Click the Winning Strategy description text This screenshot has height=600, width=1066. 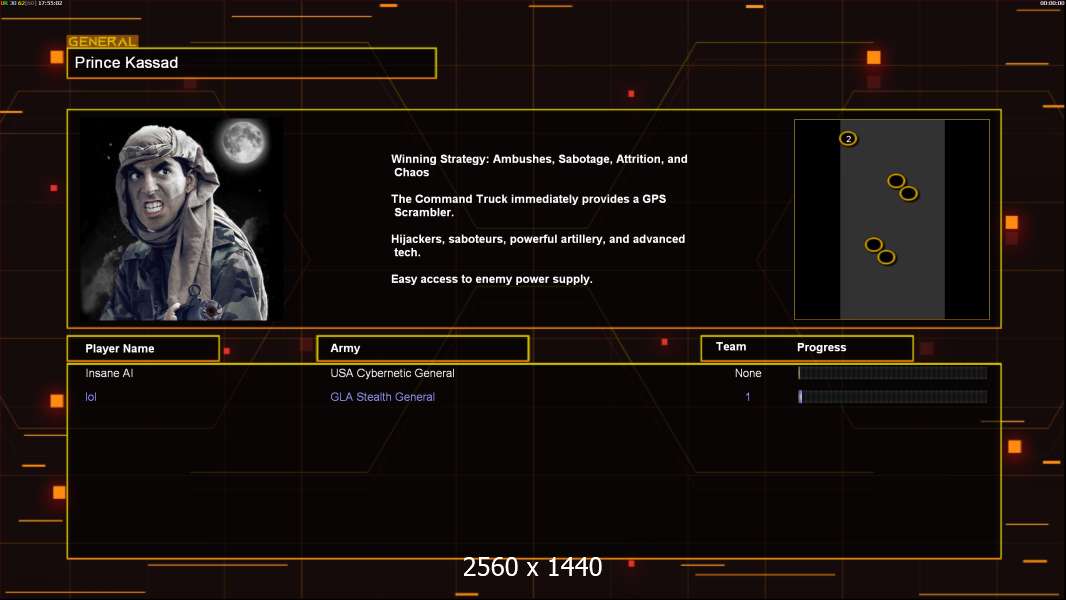tap(539, 166)
